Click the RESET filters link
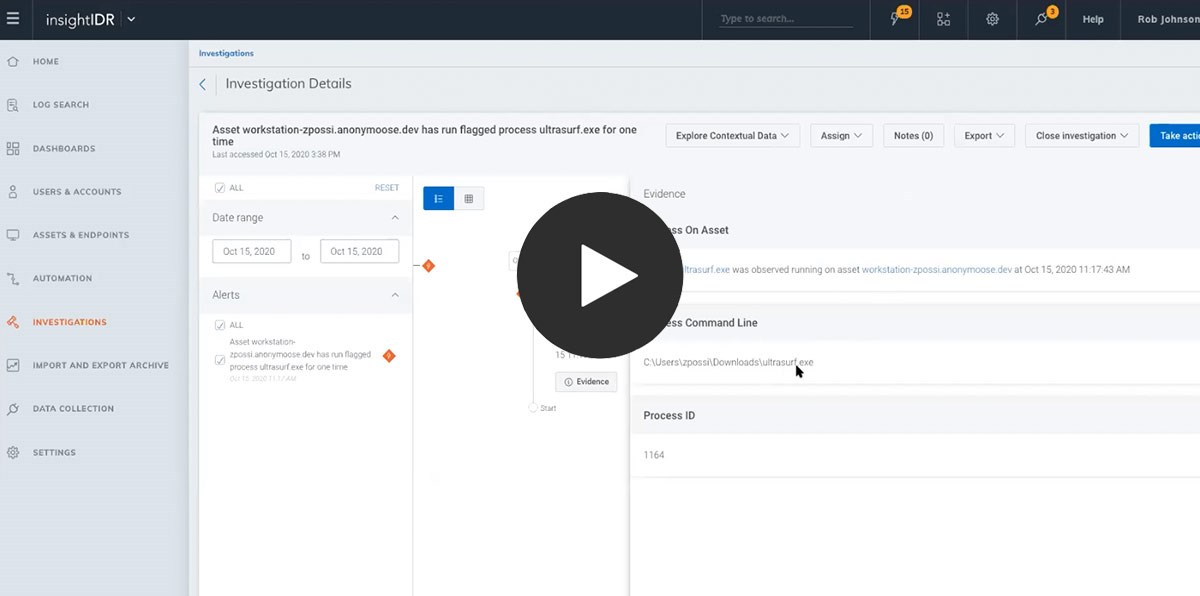 387,188
